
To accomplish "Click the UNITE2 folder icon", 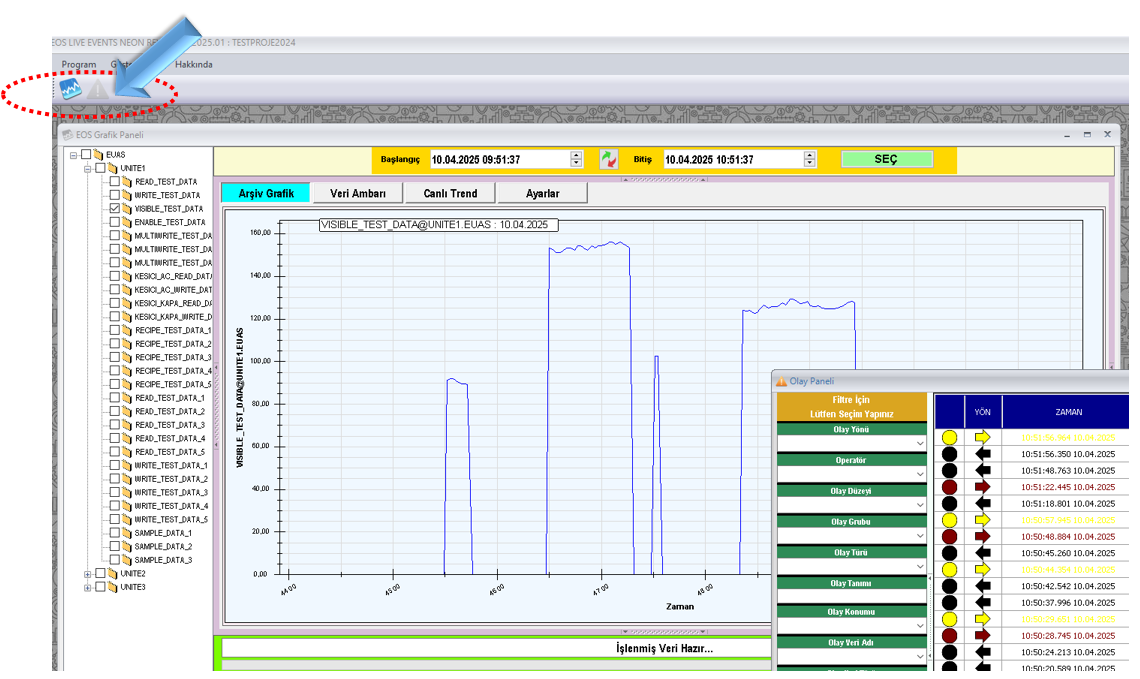I will [113, 574].
